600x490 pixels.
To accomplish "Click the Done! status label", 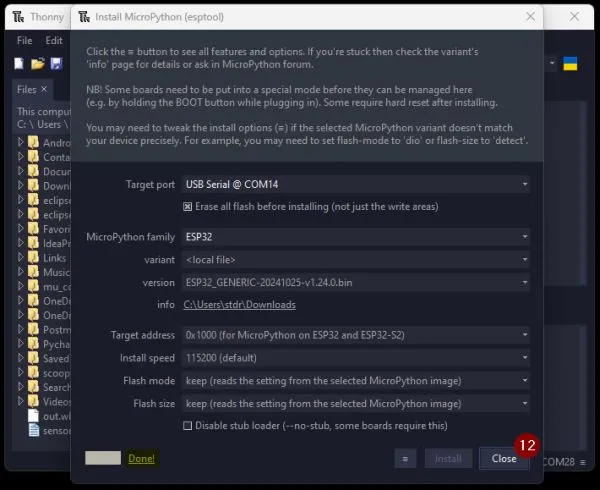I will tap(141, 459).
